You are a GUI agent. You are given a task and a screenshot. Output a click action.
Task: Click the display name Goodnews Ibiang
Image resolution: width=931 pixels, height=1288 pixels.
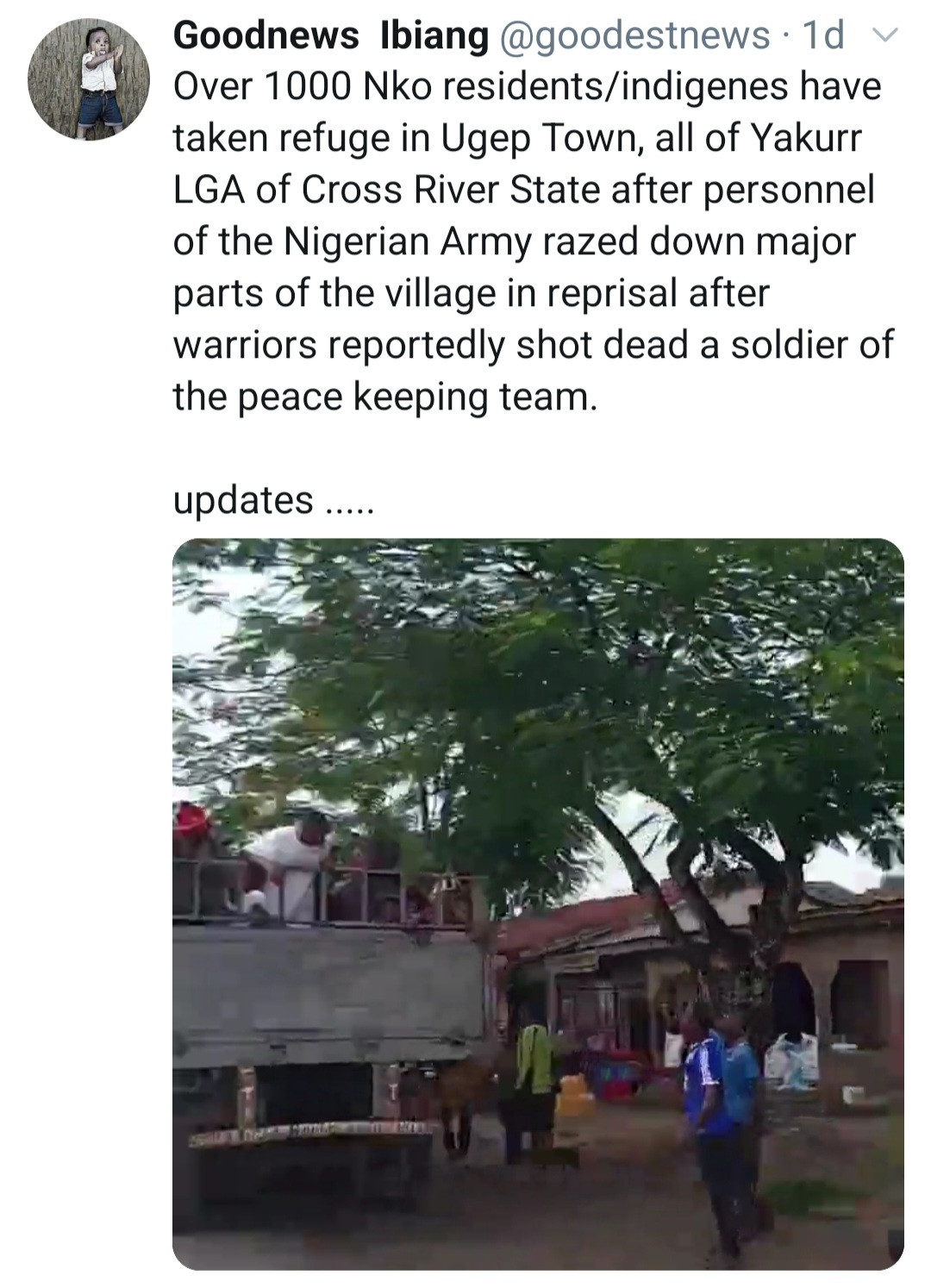330,35
